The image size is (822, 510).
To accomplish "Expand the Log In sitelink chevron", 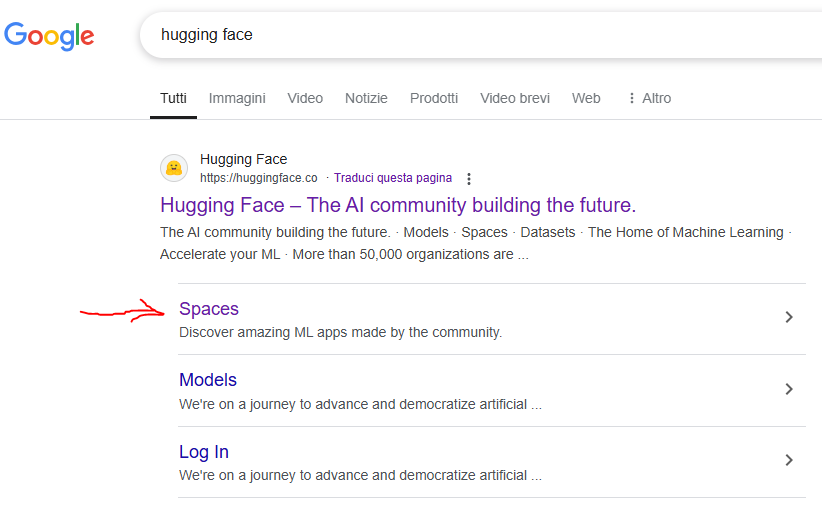I will point(789,460).
